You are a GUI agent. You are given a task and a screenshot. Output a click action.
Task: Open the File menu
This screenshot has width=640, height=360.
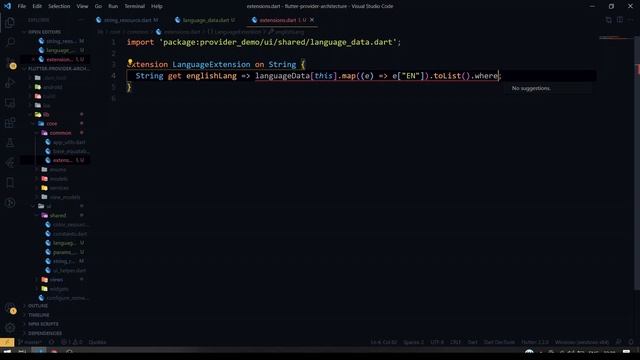pos(22,6)
